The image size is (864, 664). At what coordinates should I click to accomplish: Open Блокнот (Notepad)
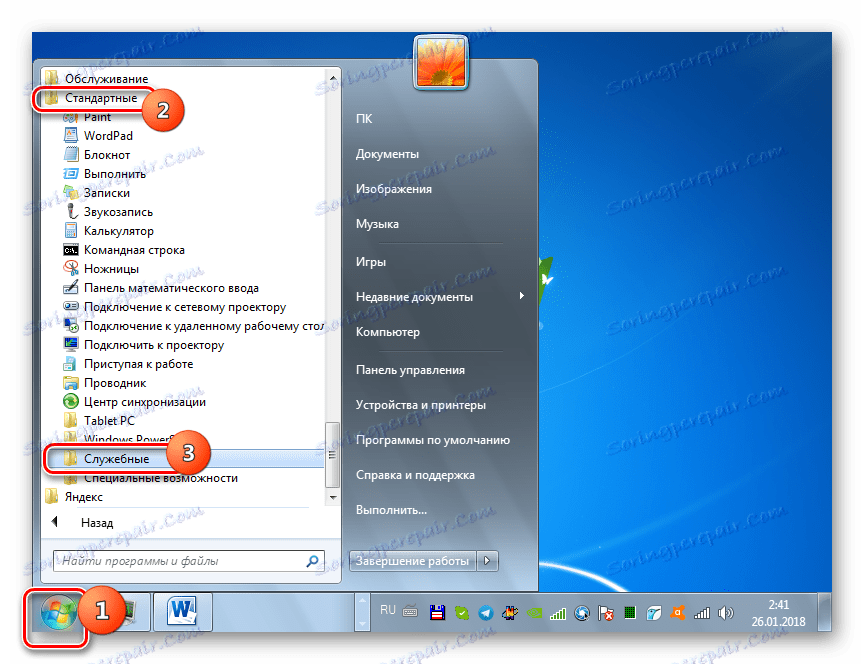click(107, 155)
